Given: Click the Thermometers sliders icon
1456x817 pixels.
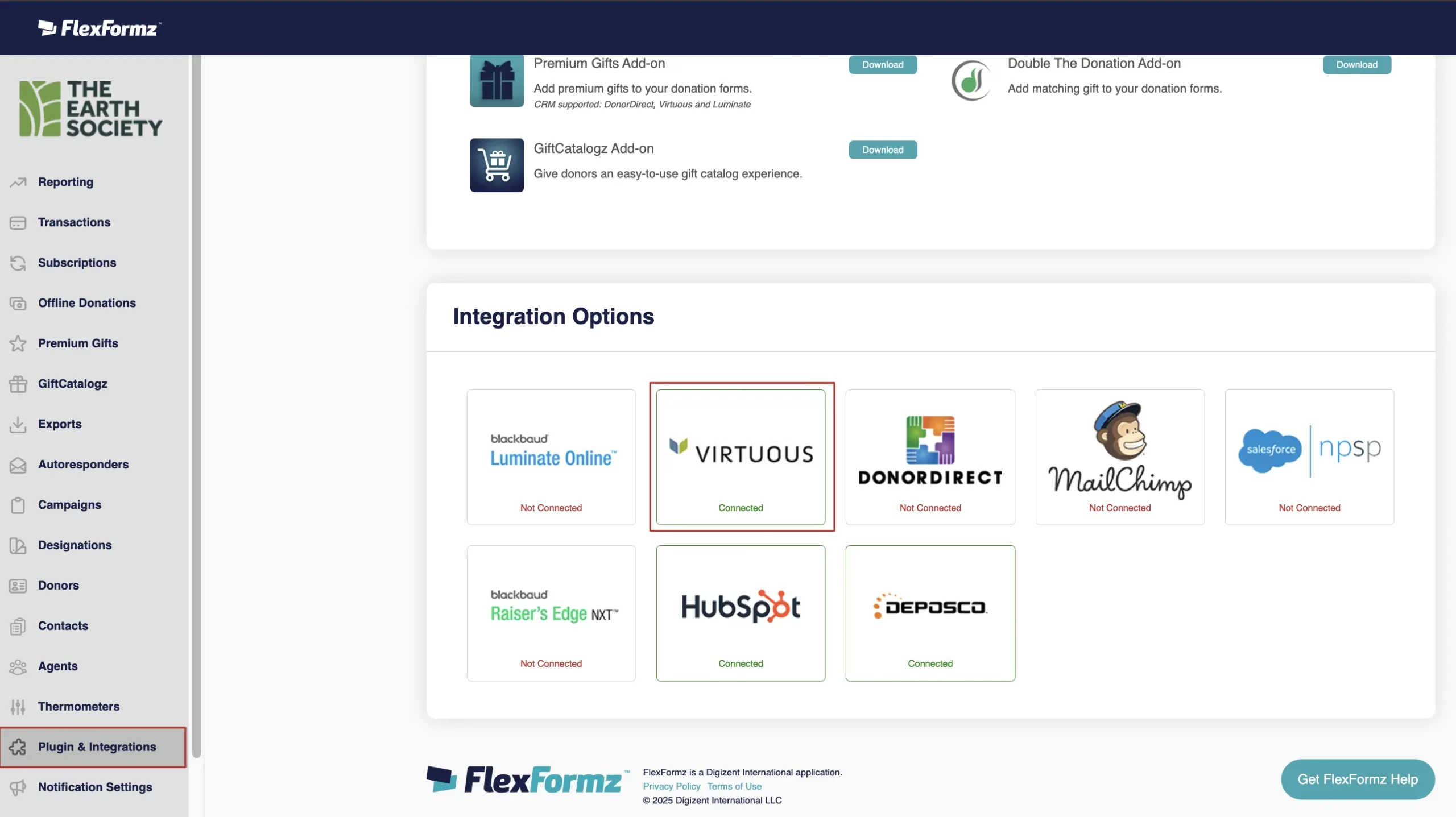Looking at the screenshot, I should click(18, 707).
